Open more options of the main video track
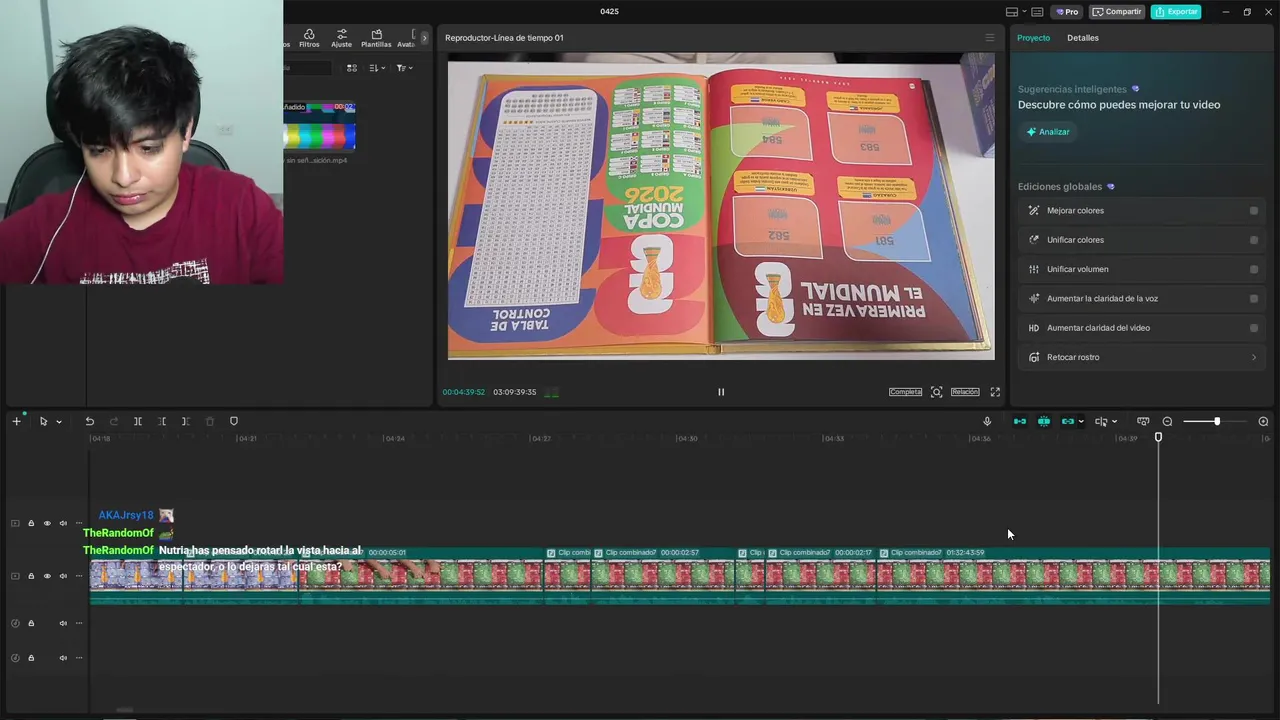The width and height of the screenshot is (1280, 720). [79, 576]
